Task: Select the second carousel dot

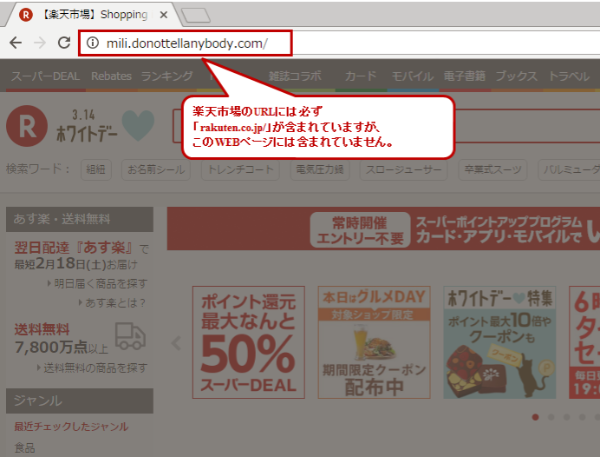Action: (x=551, y=417)
